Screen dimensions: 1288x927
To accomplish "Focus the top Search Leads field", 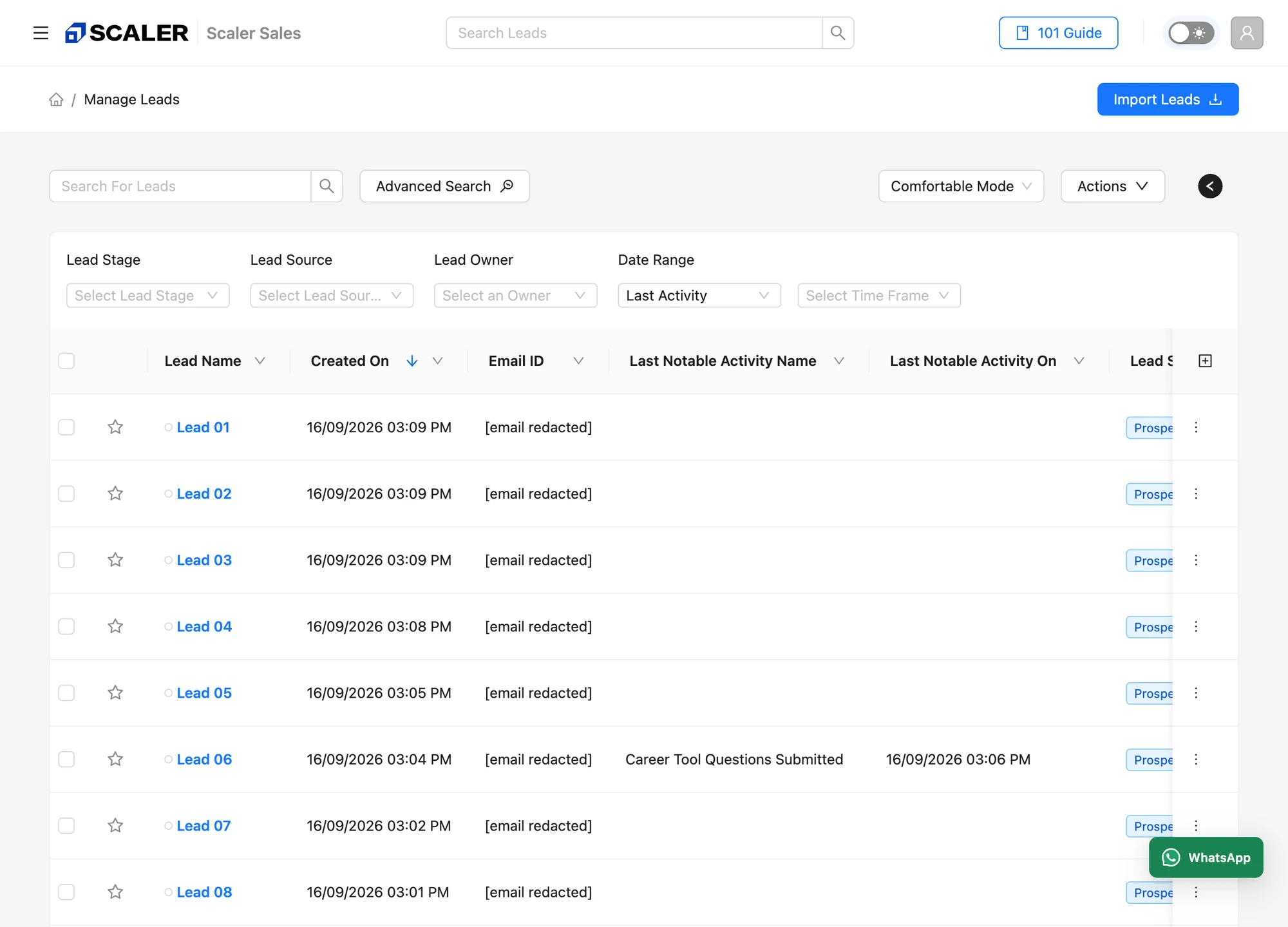I will (x=634, y=33).
